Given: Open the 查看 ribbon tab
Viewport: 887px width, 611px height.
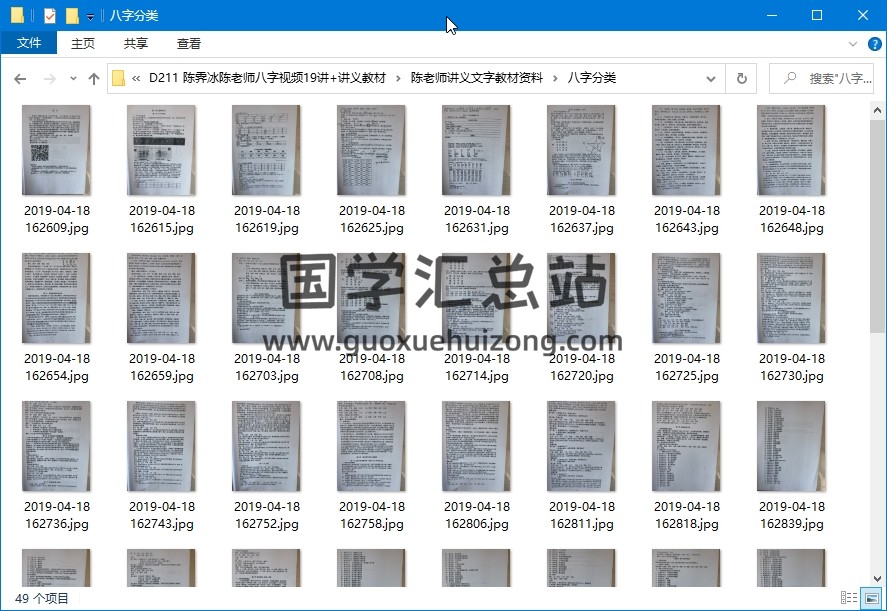Looking at the screenshot, I should [189, 44].
